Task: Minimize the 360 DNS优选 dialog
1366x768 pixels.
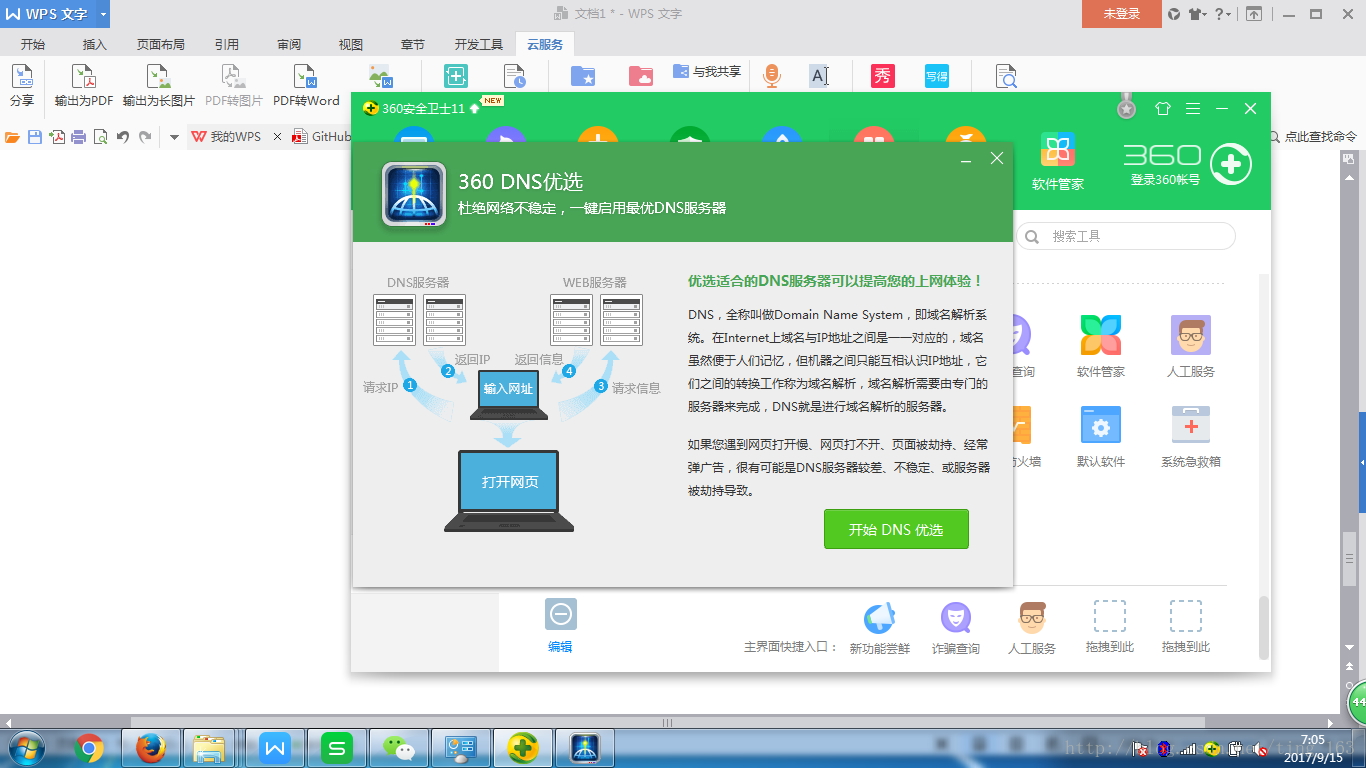Action: pos(966,159)
